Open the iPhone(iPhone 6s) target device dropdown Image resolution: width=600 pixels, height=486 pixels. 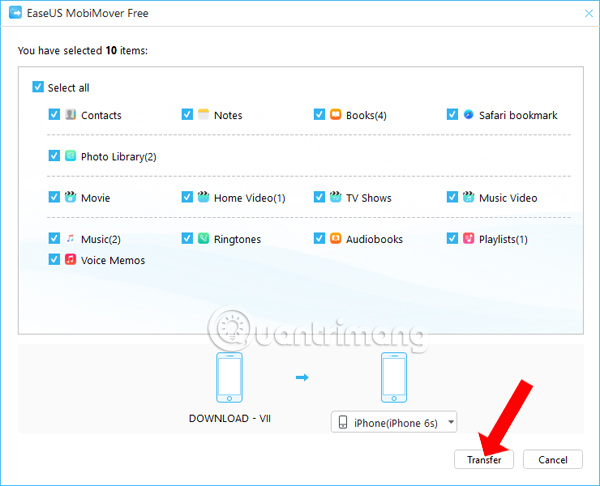pos(394,422)
